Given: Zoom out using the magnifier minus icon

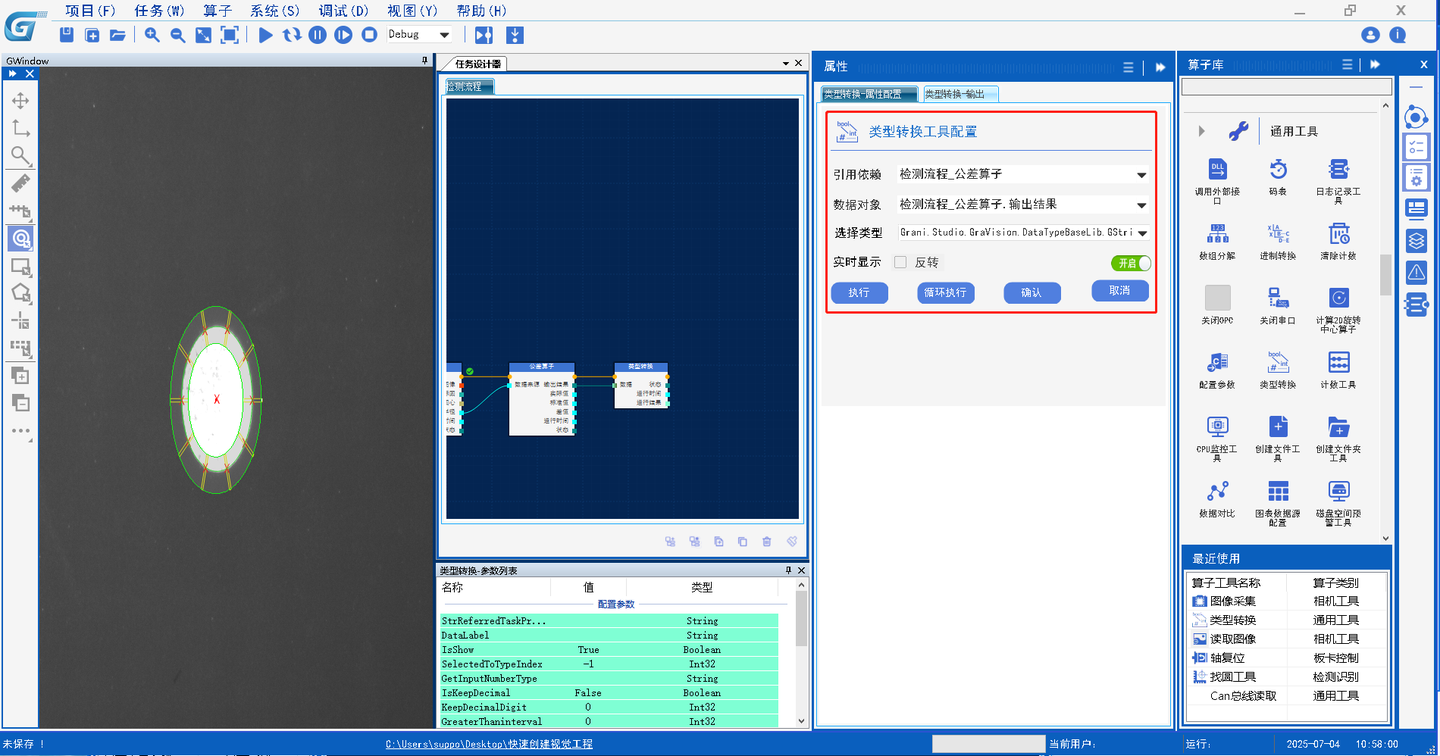Looking at the screenshot, I should click(177, 35).
